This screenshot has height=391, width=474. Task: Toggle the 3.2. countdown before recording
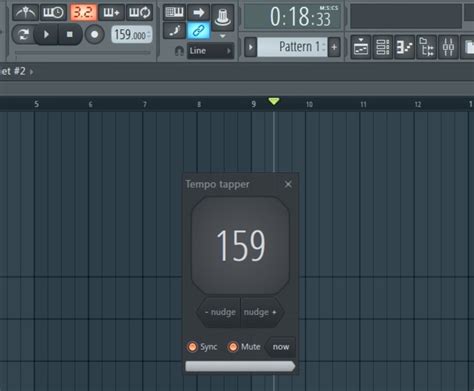click(x=83, y=13)
